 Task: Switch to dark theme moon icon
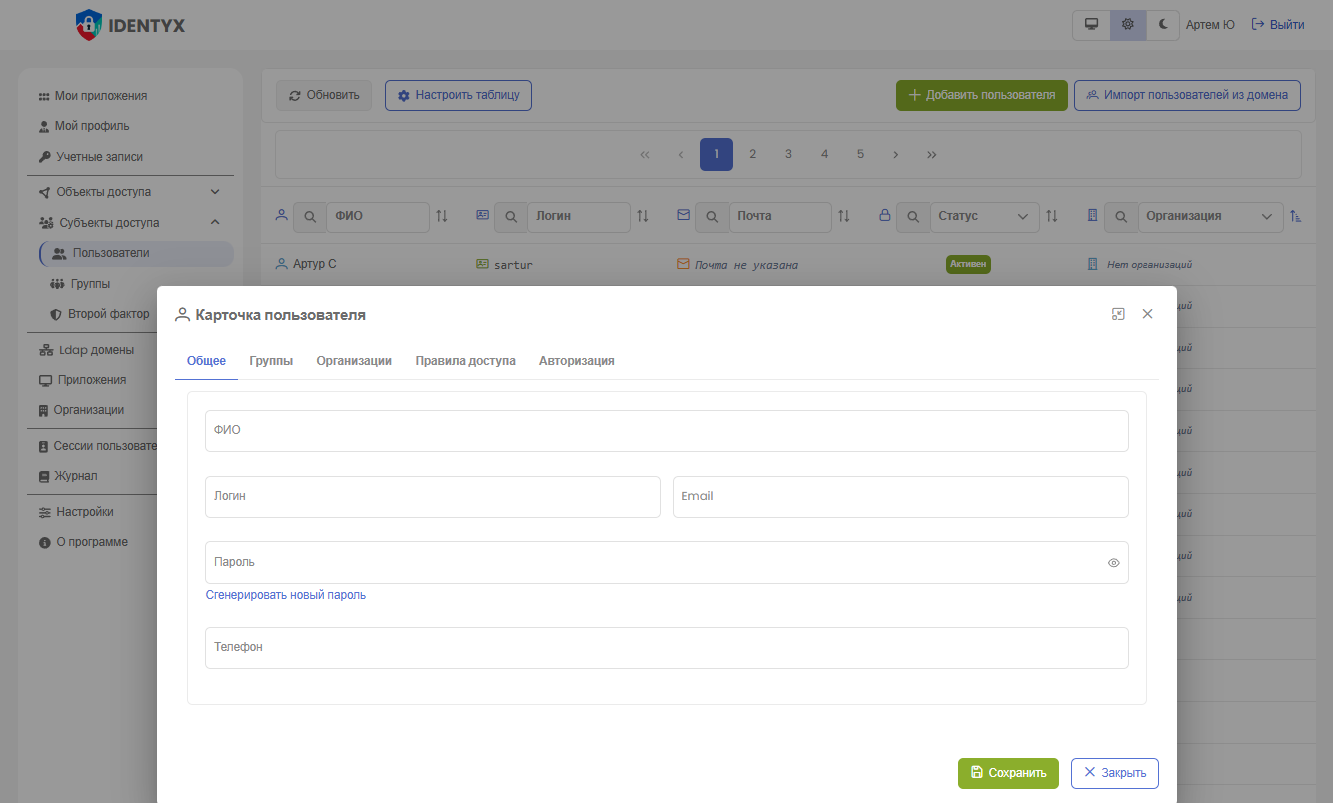coord(1163,25)
